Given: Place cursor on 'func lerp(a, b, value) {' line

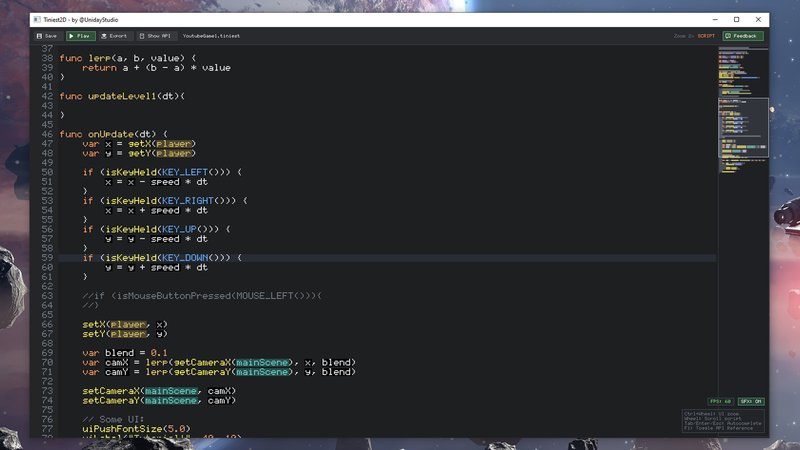Looking at the screenshot, I should tap(128, 58).
